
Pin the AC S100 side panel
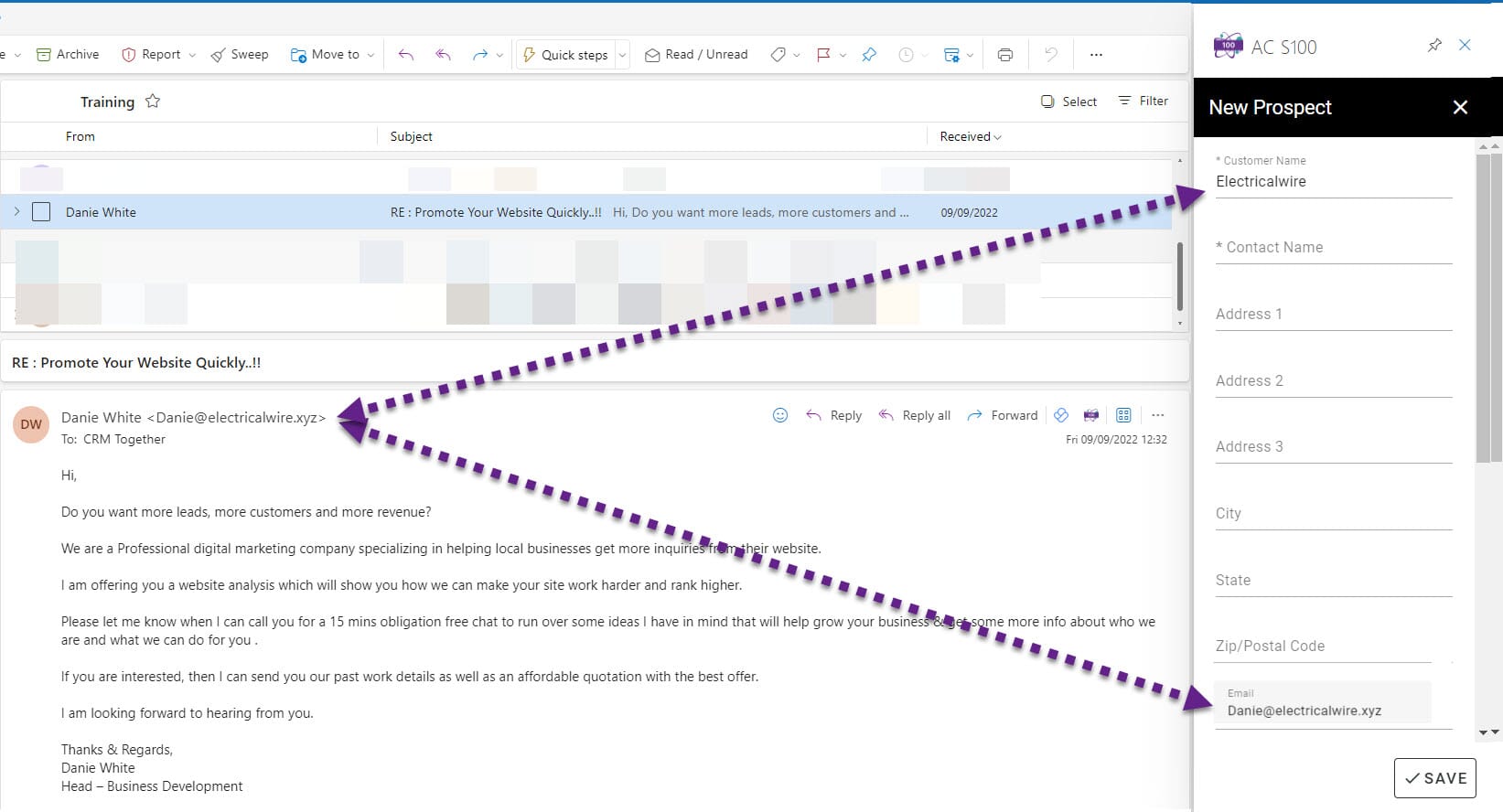click(1434, 46)
